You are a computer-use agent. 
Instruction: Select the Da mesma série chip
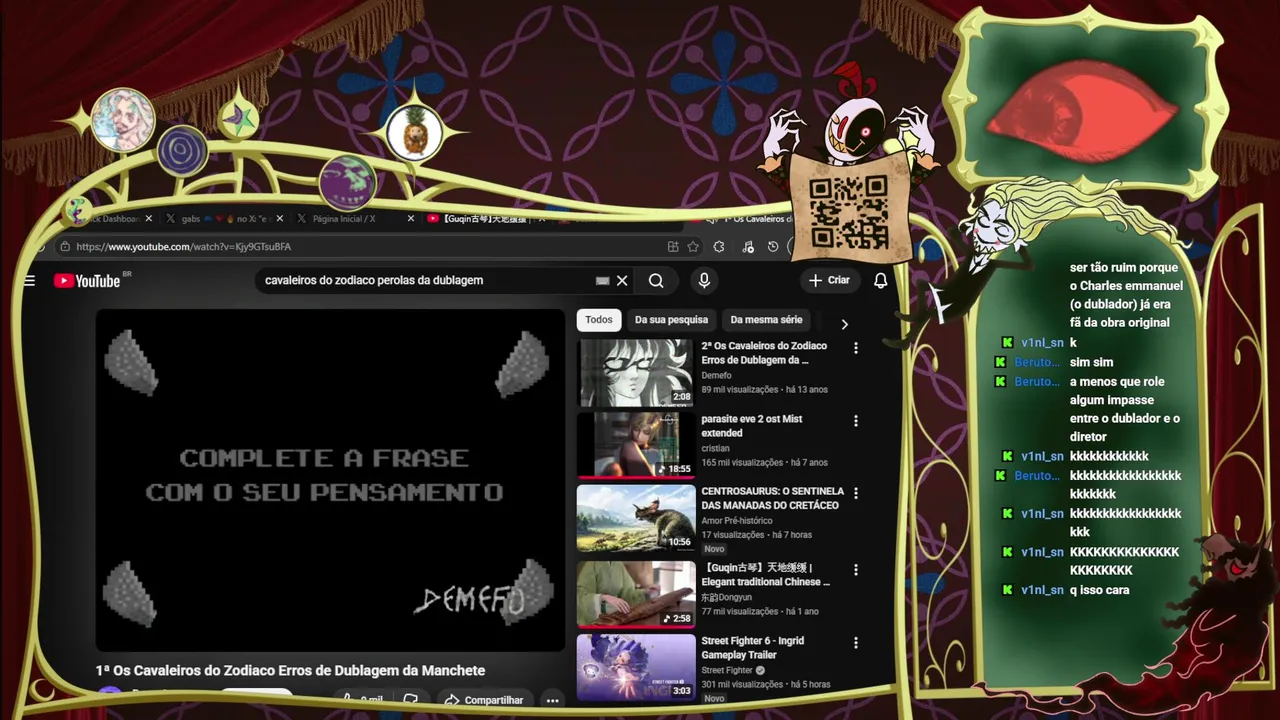coord(766,320)
